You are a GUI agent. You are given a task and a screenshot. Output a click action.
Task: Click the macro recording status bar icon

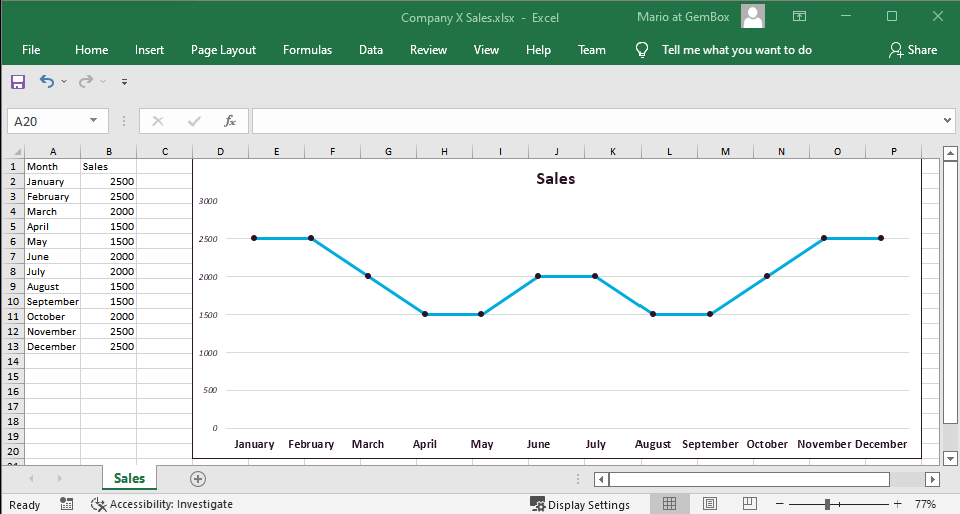click(x=66, y=504)
